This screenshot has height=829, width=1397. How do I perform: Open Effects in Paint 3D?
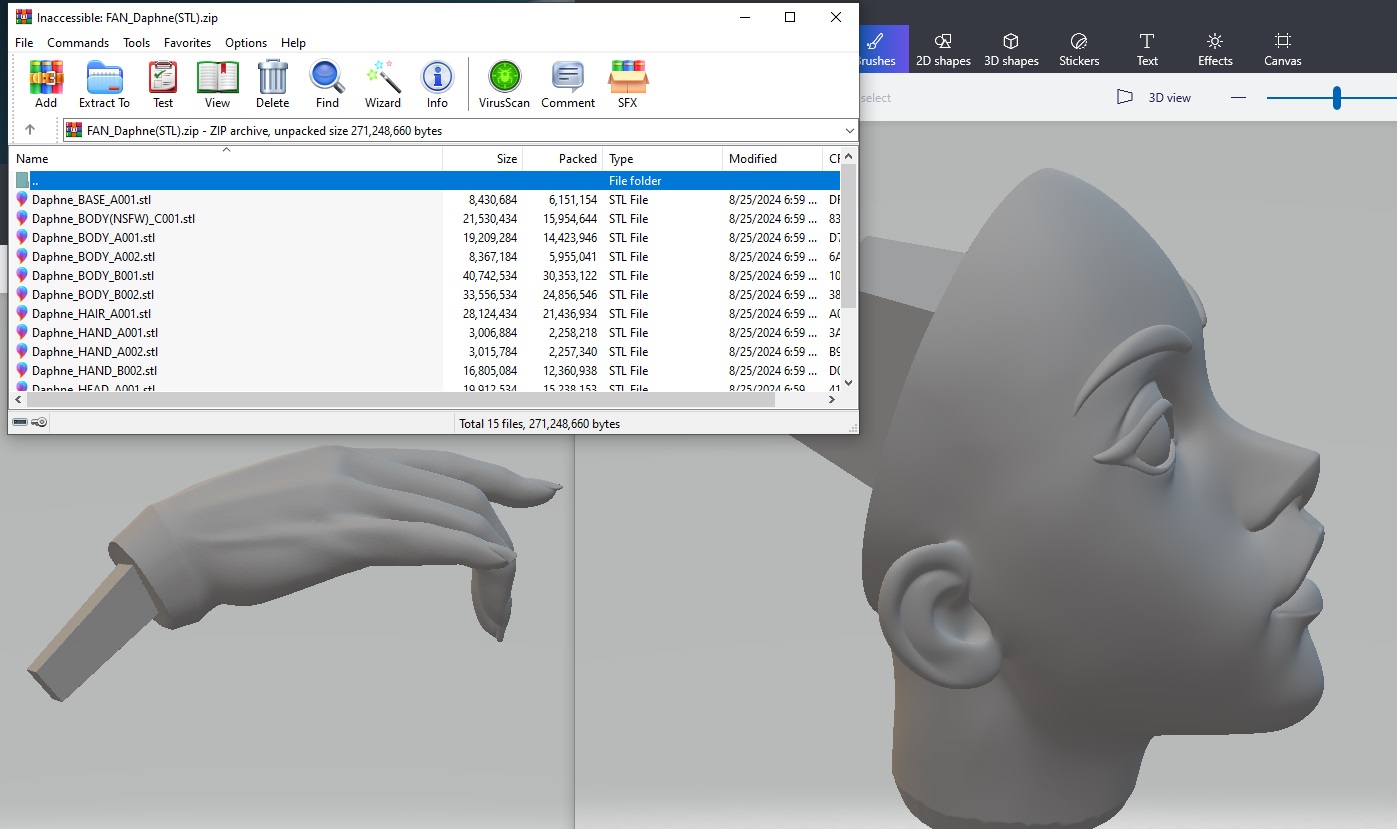tap(1215, 49)
